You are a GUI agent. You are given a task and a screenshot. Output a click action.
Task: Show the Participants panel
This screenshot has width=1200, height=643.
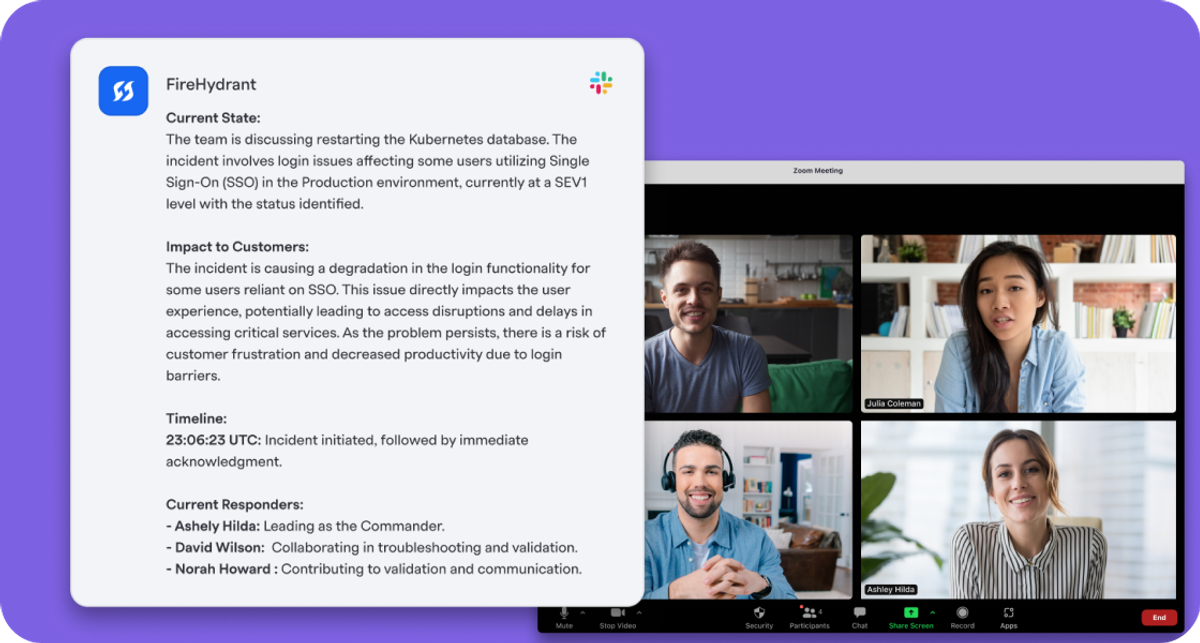(809, 616)
